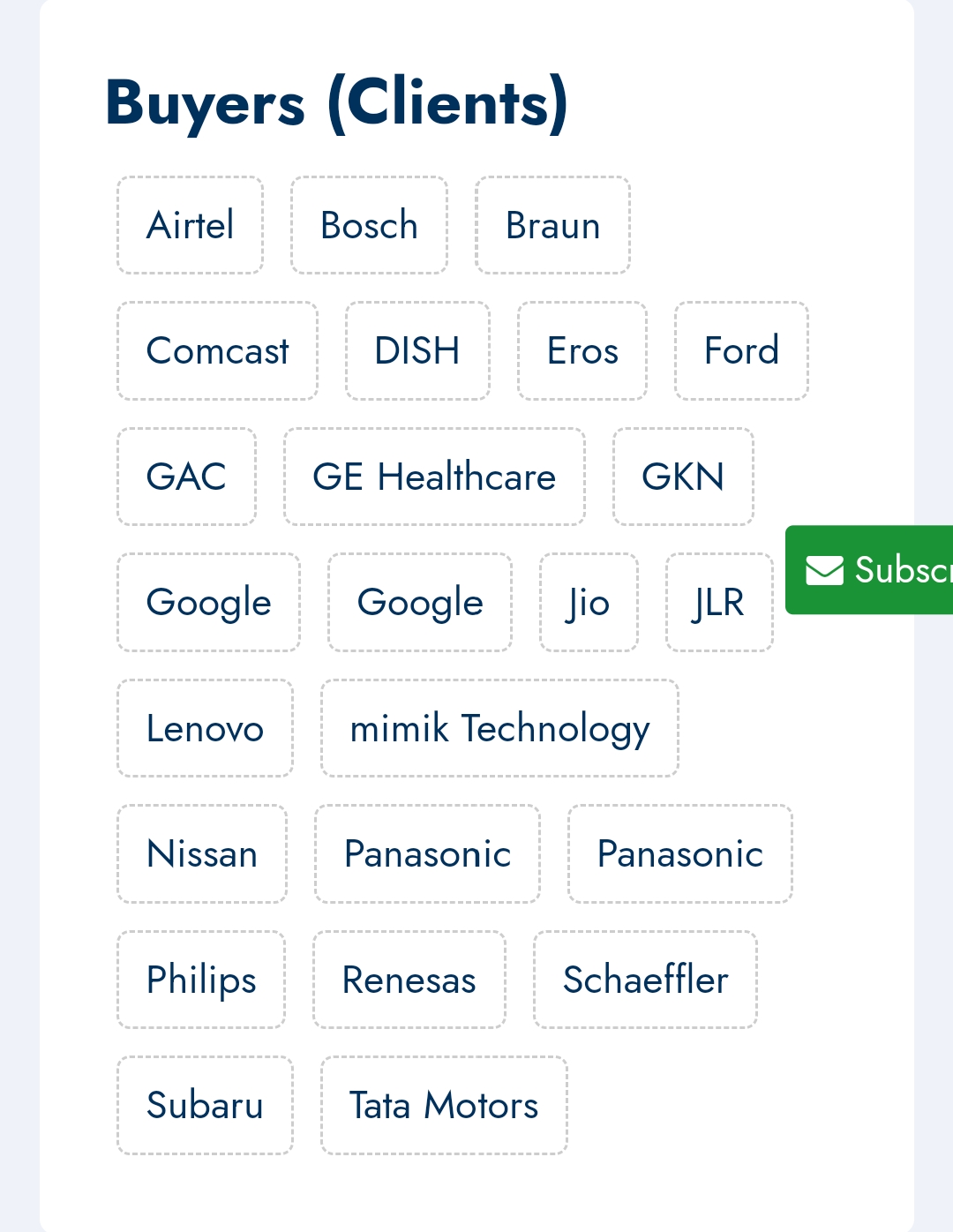
Task: Choose the Schaeffler client tag
Action: [645, 980]
